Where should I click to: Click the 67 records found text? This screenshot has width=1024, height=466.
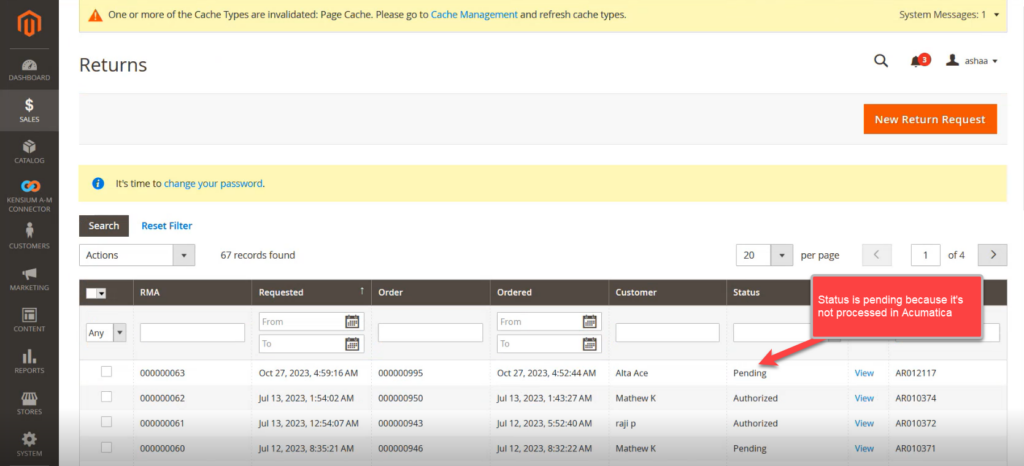(258, 255)
